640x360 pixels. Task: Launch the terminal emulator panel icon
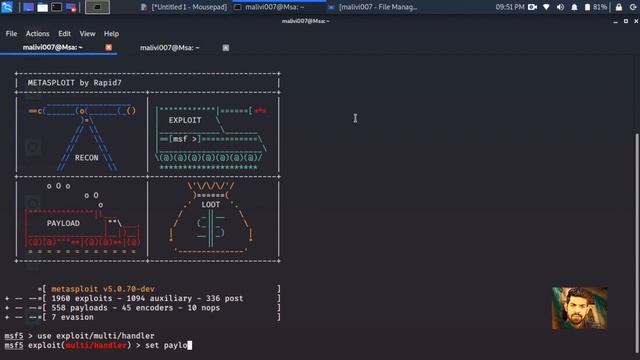[x=57, y=7]
